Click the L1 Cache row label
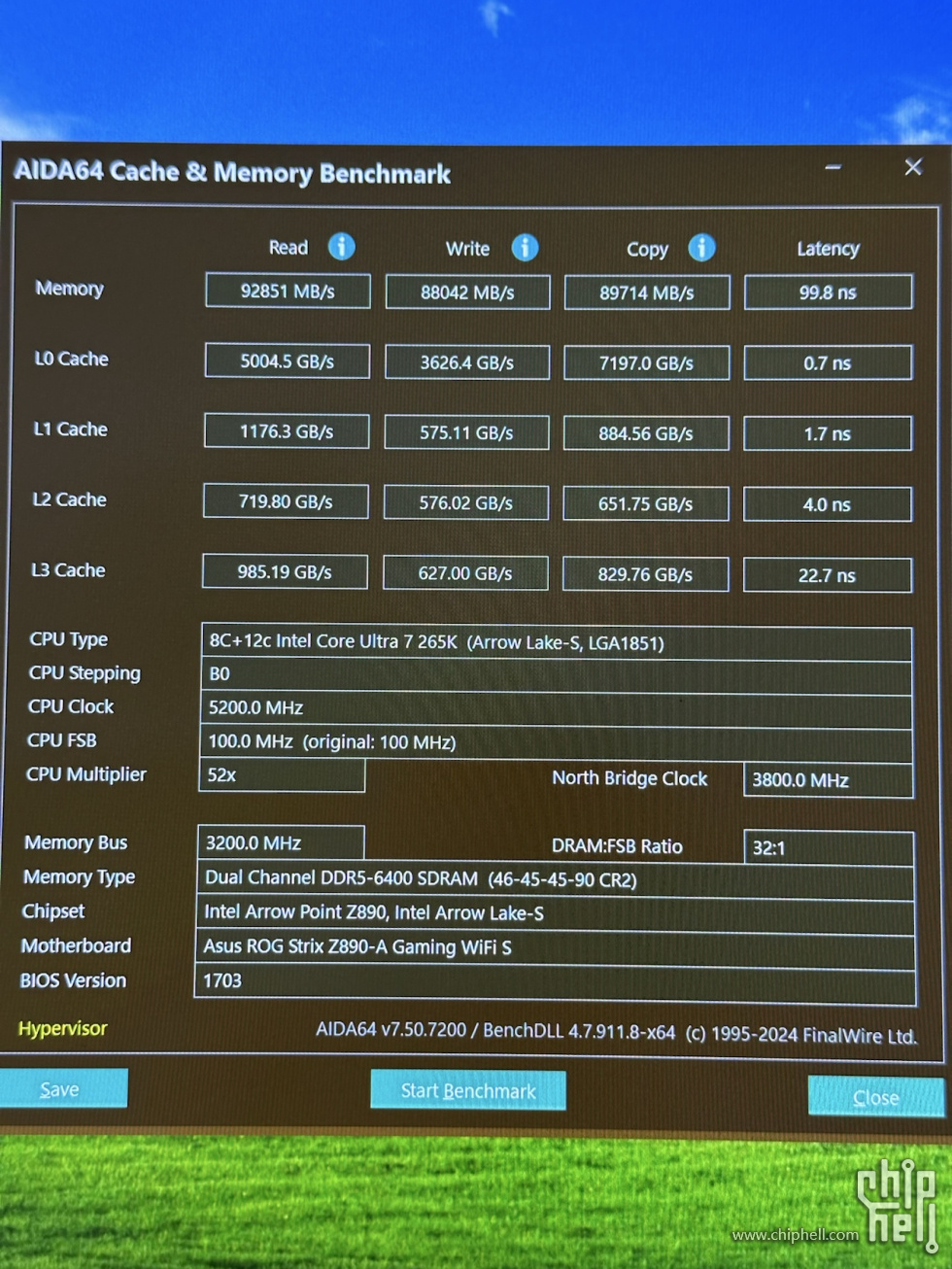Viewport: 952px width, 1269px height. (x=70, y=429)
